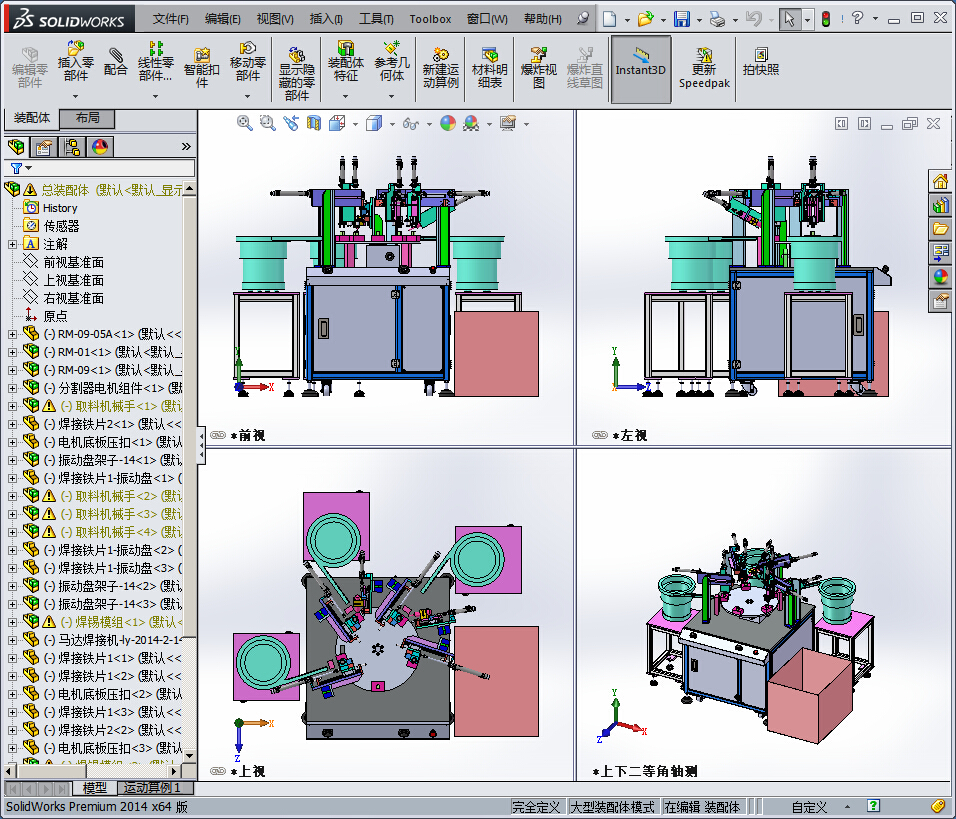Open Assembly Features (装配体特征) tool
The height and width of the screenshot is (819, 956).
346,61
